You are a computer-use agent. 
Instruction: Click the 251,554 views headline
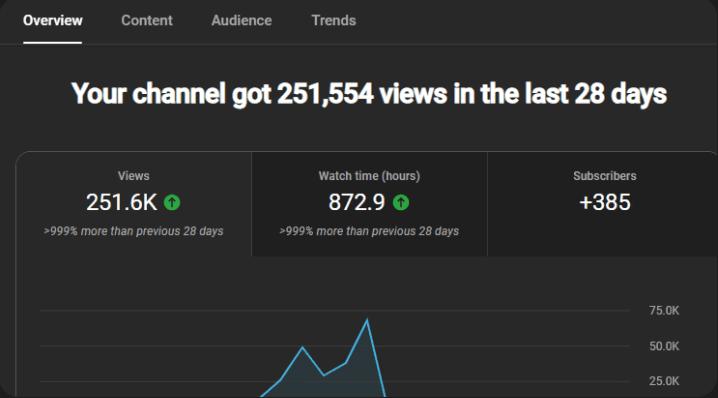coord(369,94)
